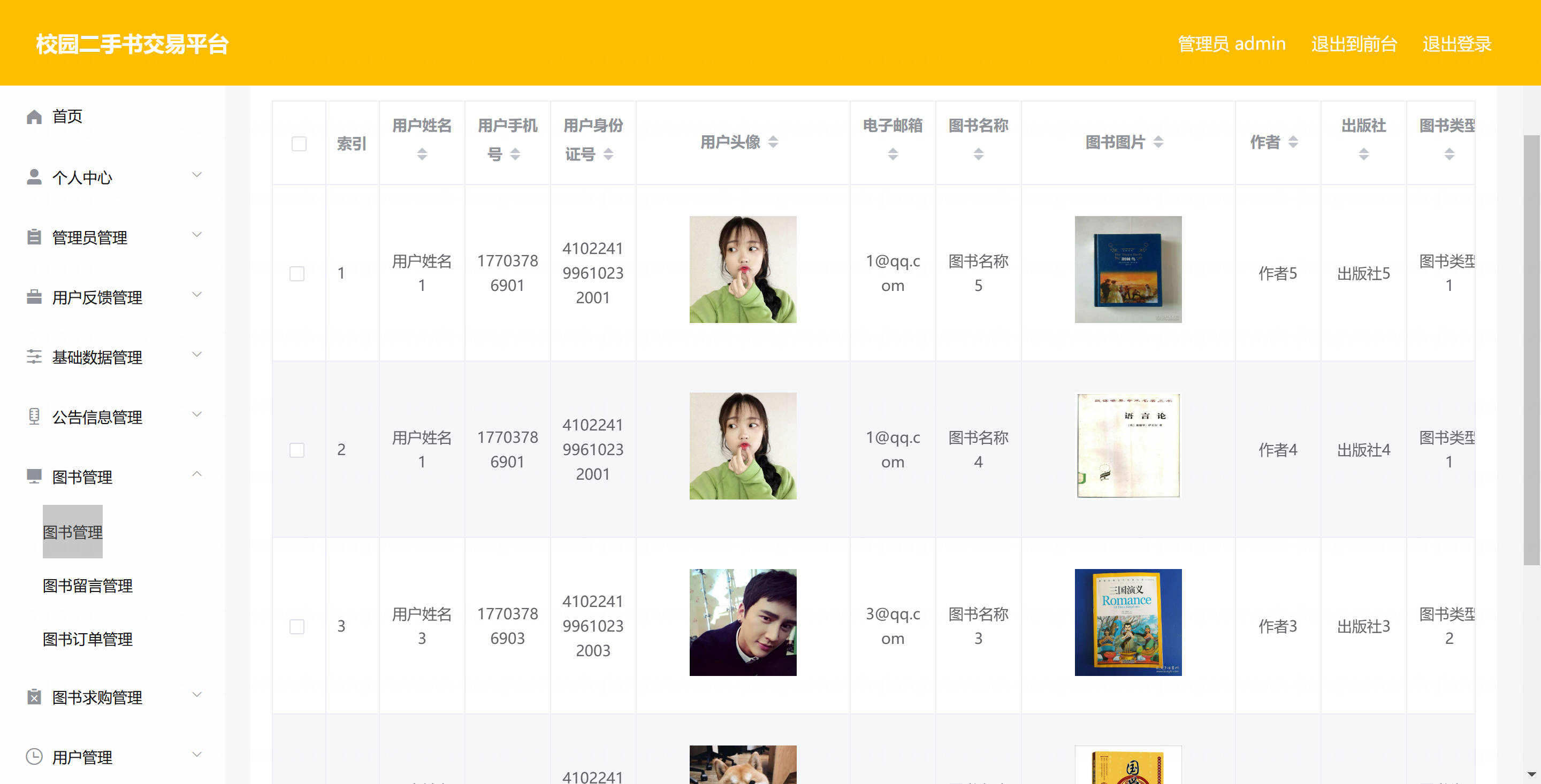Open the 语言论 book cover image
The image size is (1541, 784).
pos(1127,445)
